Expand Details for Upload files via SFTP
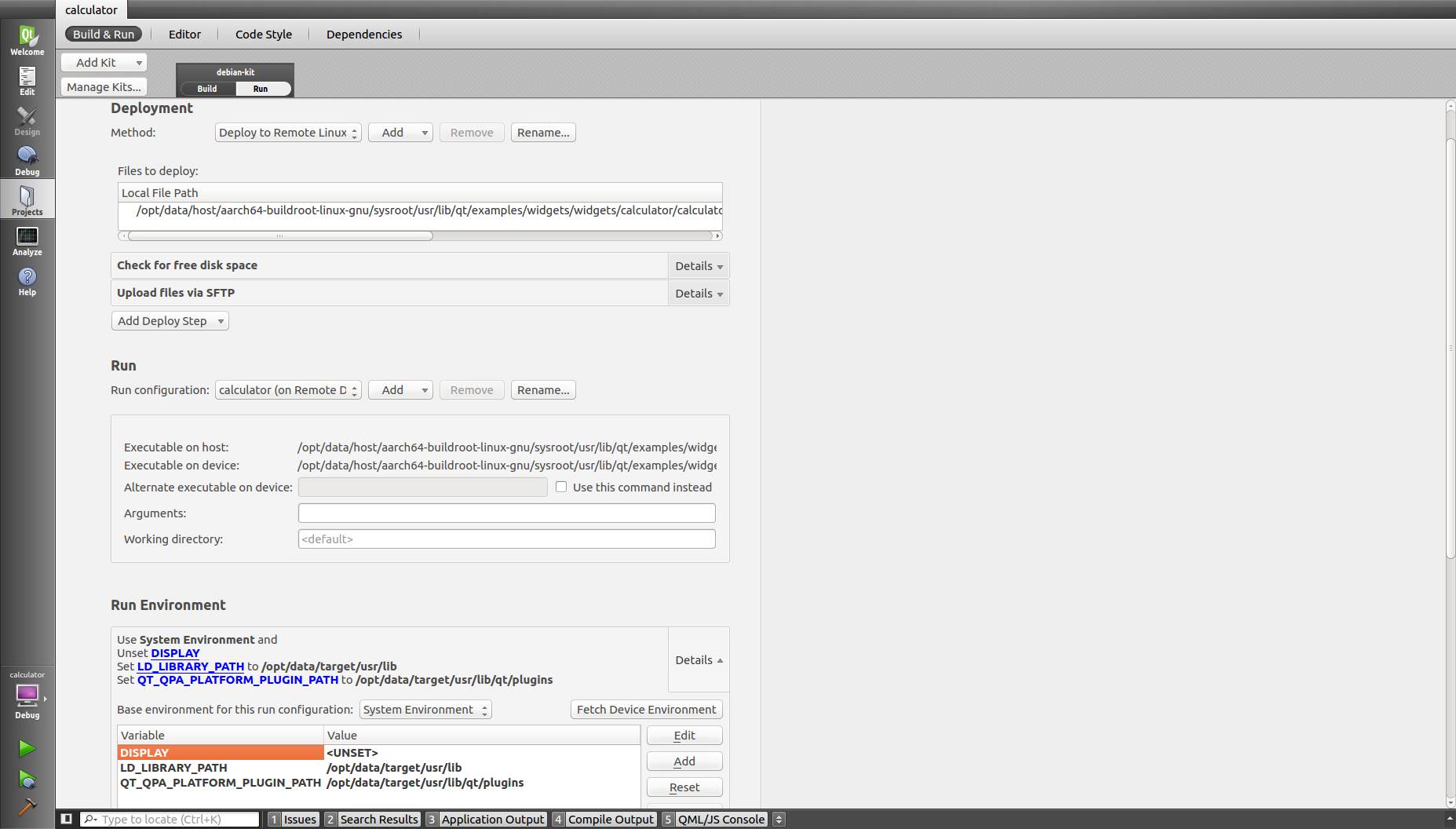 699,294
